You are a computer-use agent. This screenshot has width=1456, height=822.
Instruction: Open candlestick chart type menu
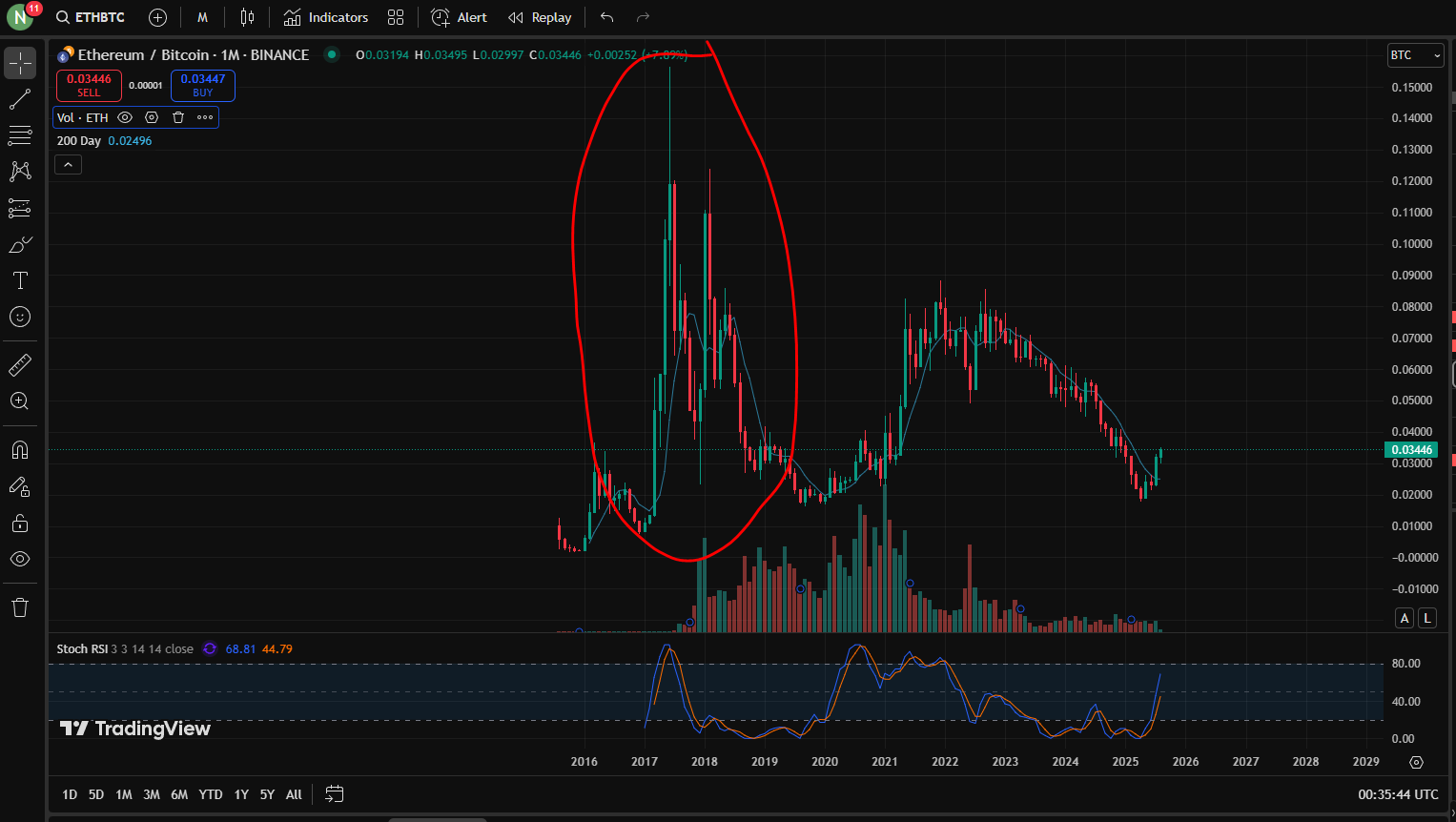[247, 17]
